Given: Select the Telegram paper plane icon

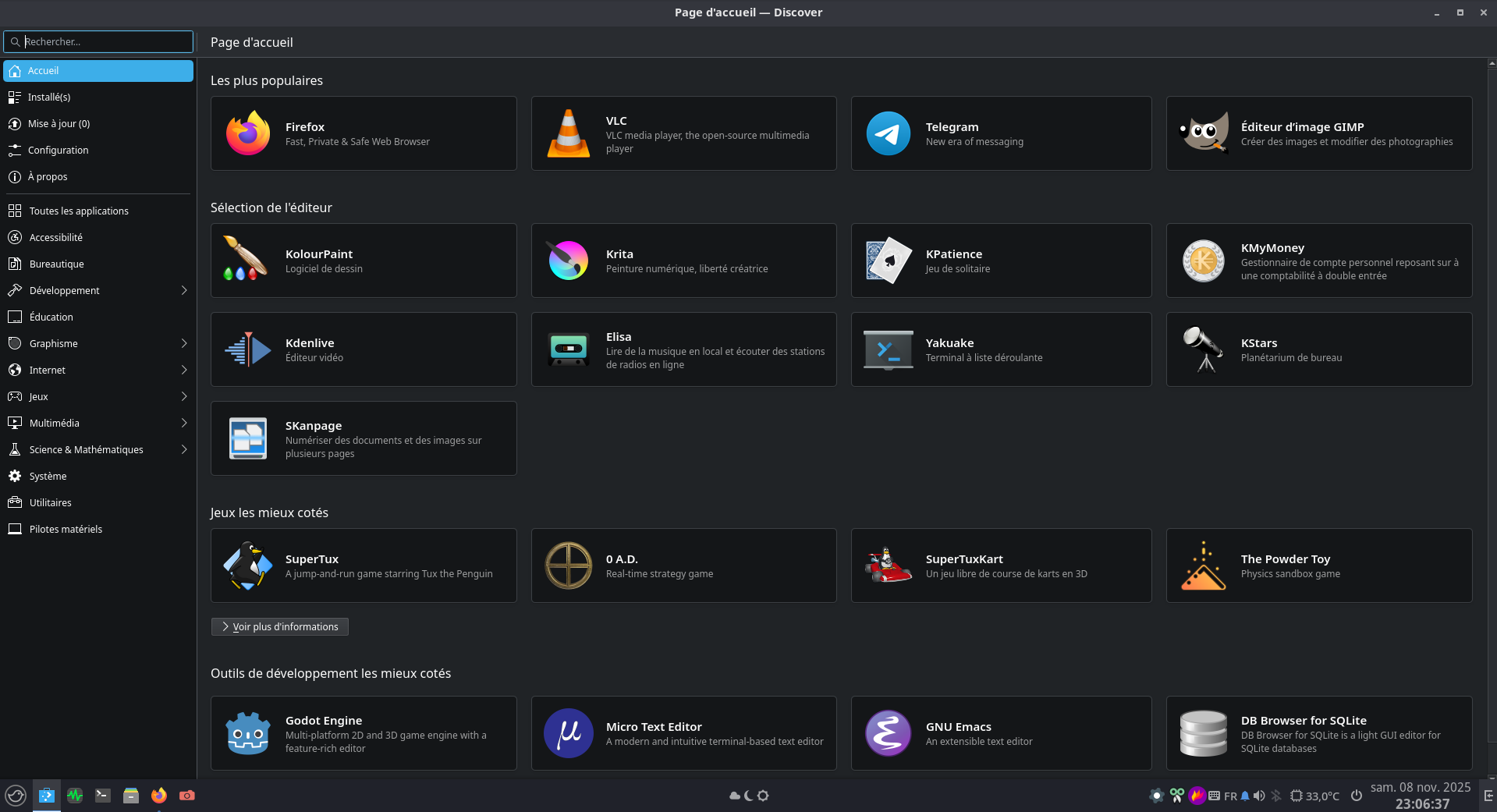Looking at the screenshot, I should 888,133.
